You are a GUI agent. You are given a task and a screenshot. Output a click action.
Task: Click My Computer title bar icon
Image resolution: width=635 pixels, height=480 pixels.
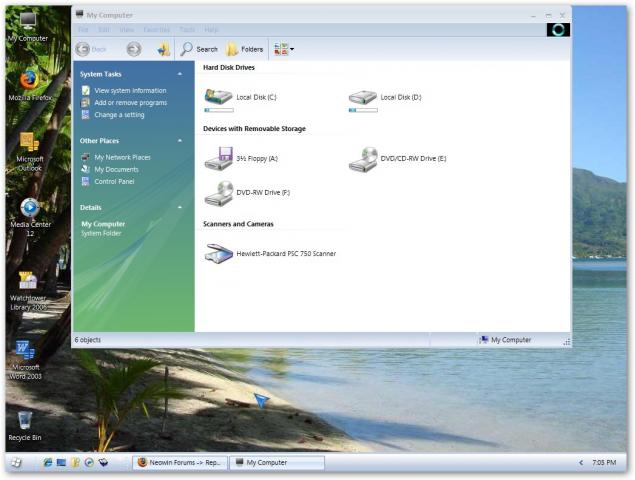pyautogui.click(x=79, y=15)
